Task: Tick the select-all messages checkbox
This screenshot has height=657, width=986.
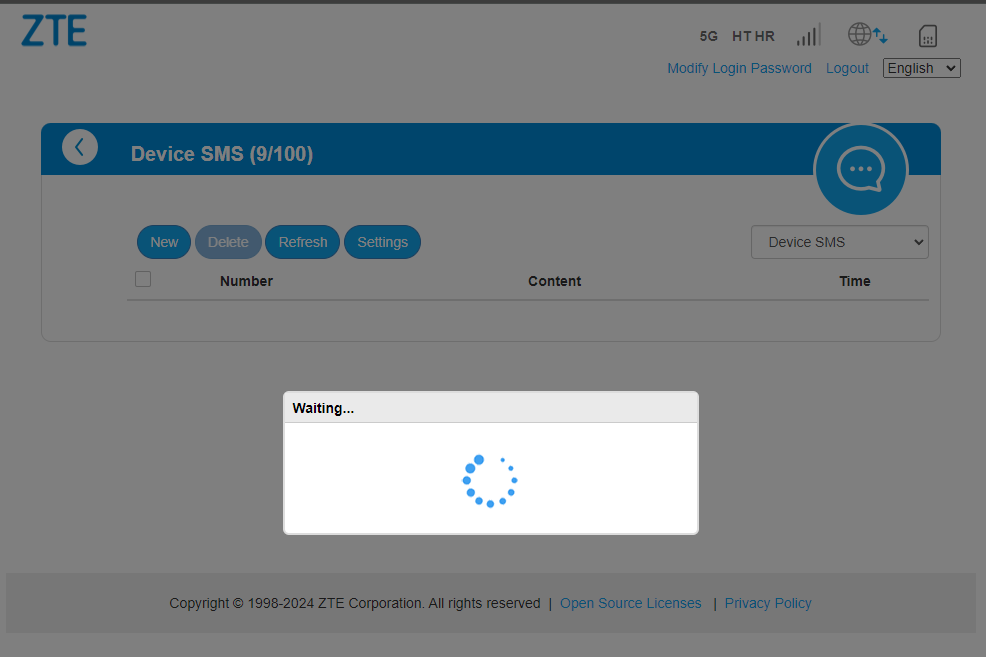Action: [x=143, y=279]
